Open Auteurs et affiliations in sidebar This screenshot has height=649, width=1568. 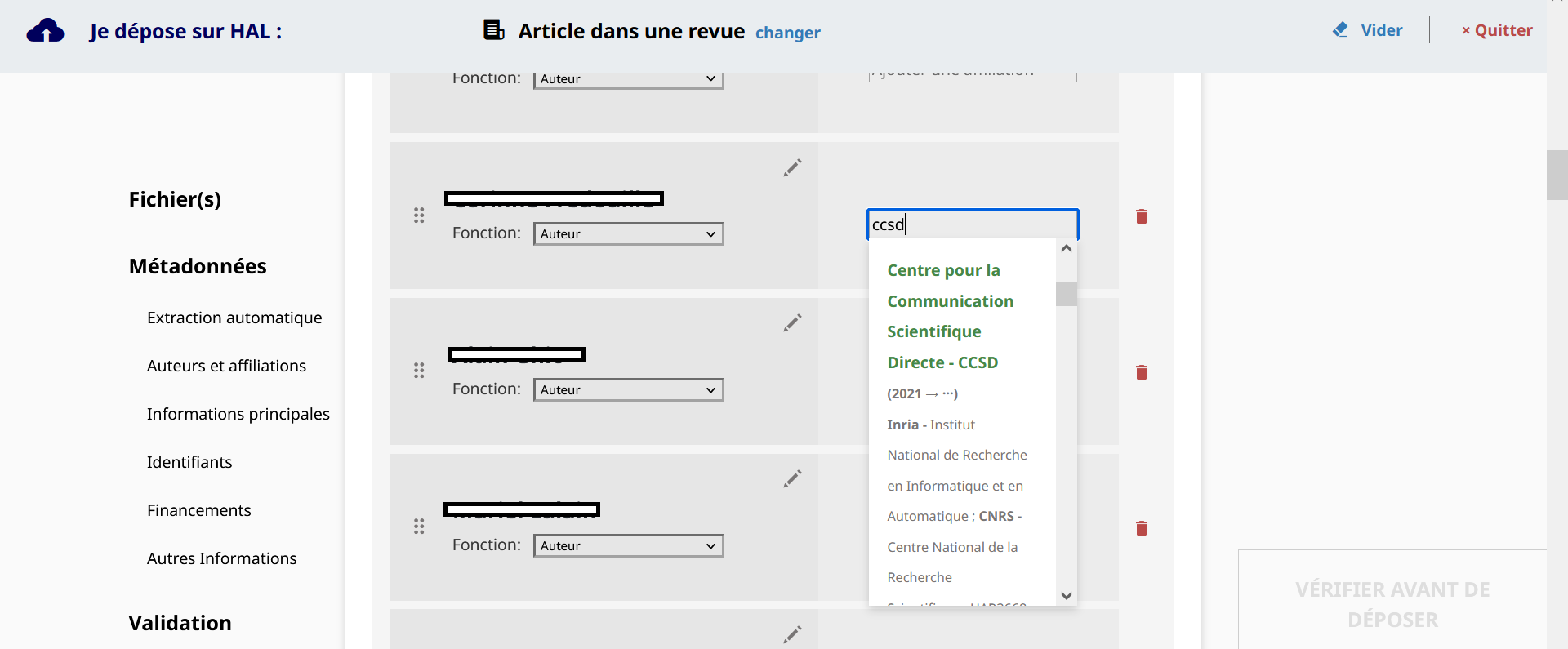(226, 366)
